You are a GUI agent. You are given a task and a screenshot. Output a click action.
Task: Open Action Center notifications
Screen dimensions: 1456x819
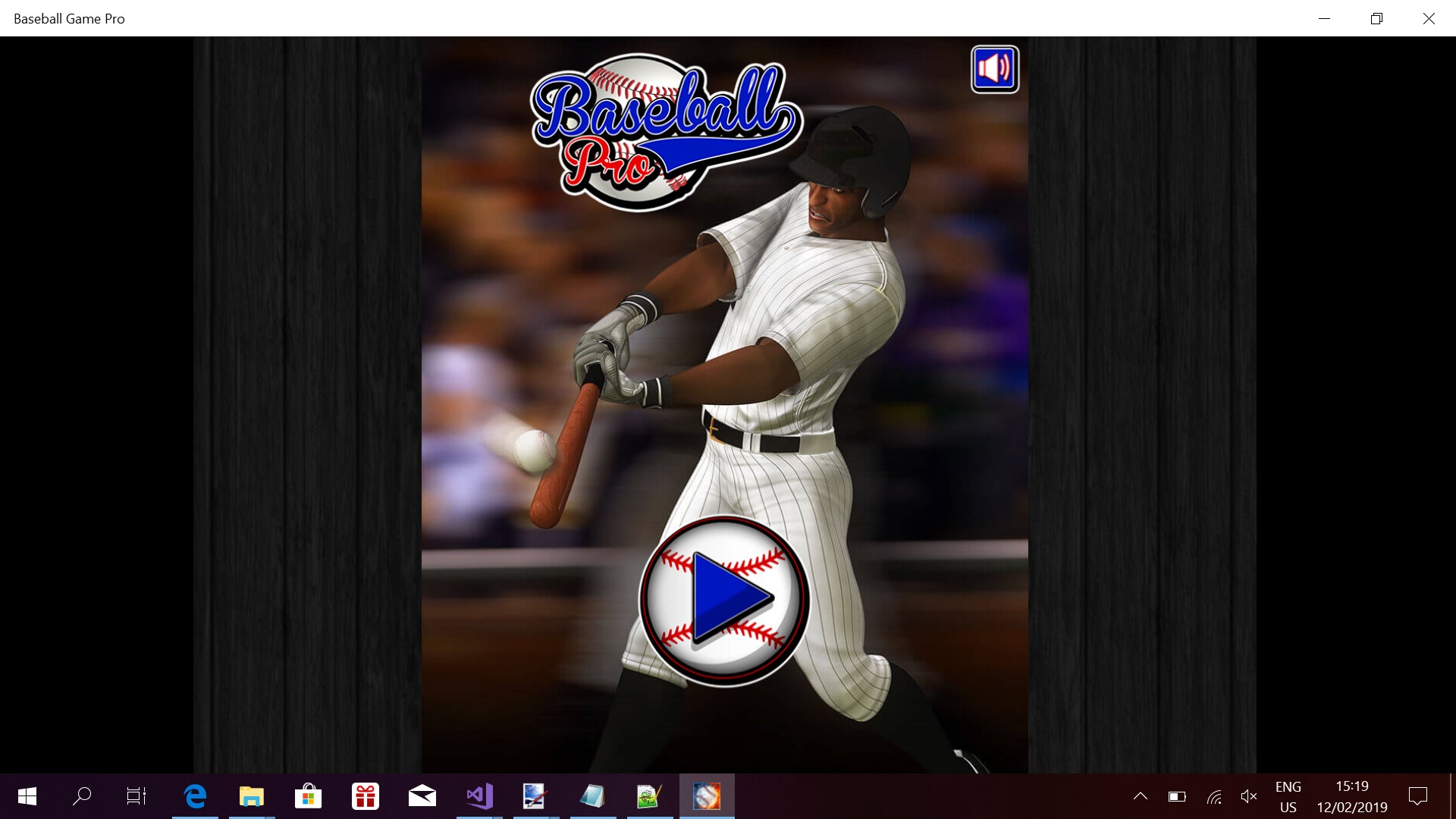pyautogui.click(x=1417, y=796)
